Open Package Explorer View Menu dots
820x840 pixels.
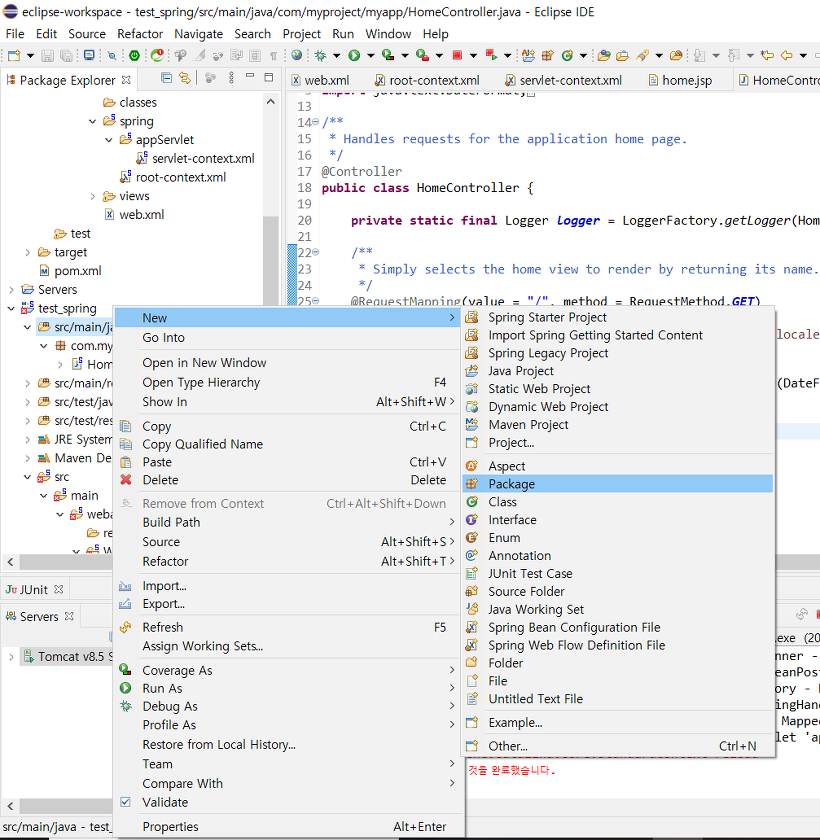tap(231, 78)
